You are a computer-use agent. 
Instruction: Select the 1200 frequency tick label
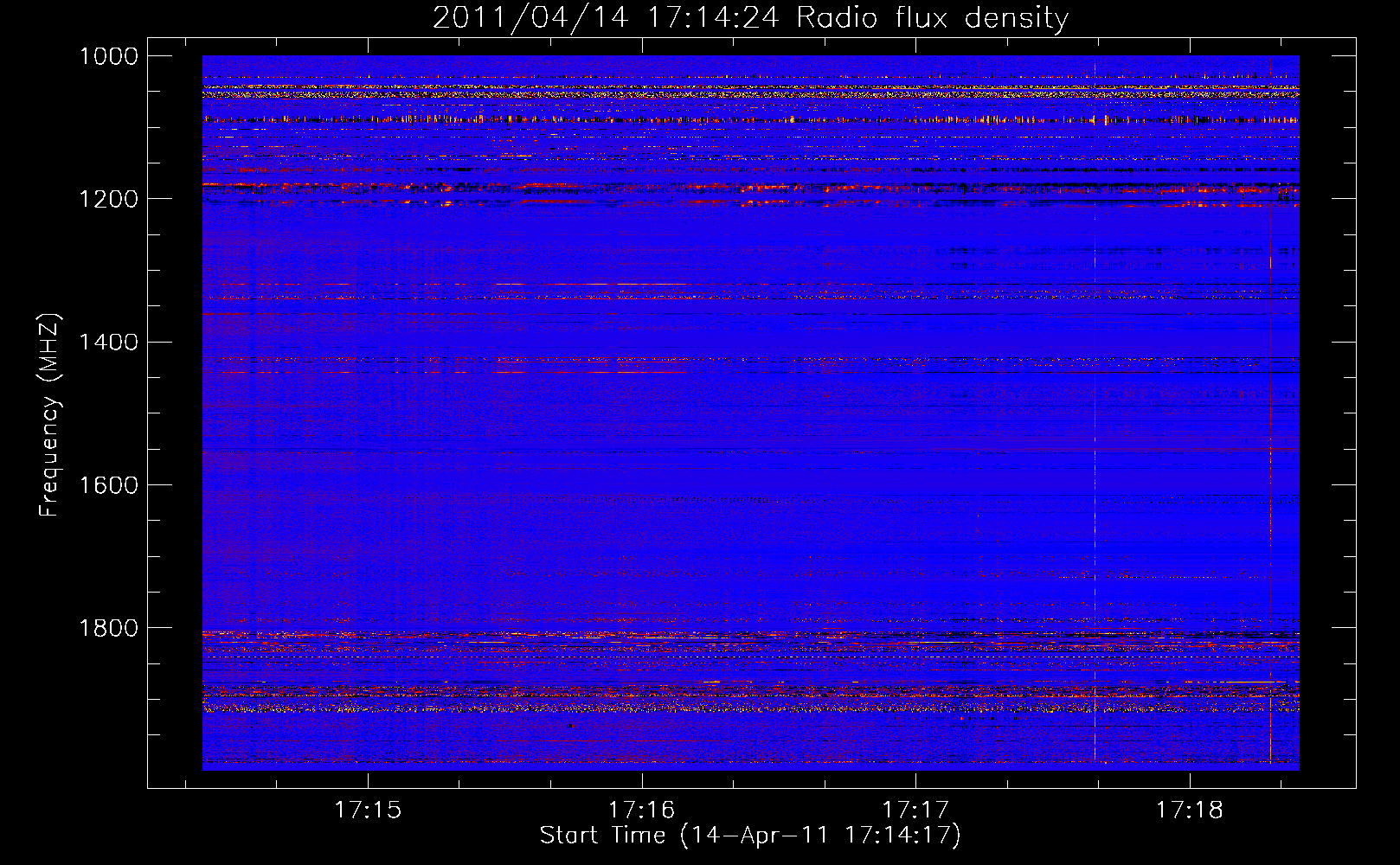108,199
